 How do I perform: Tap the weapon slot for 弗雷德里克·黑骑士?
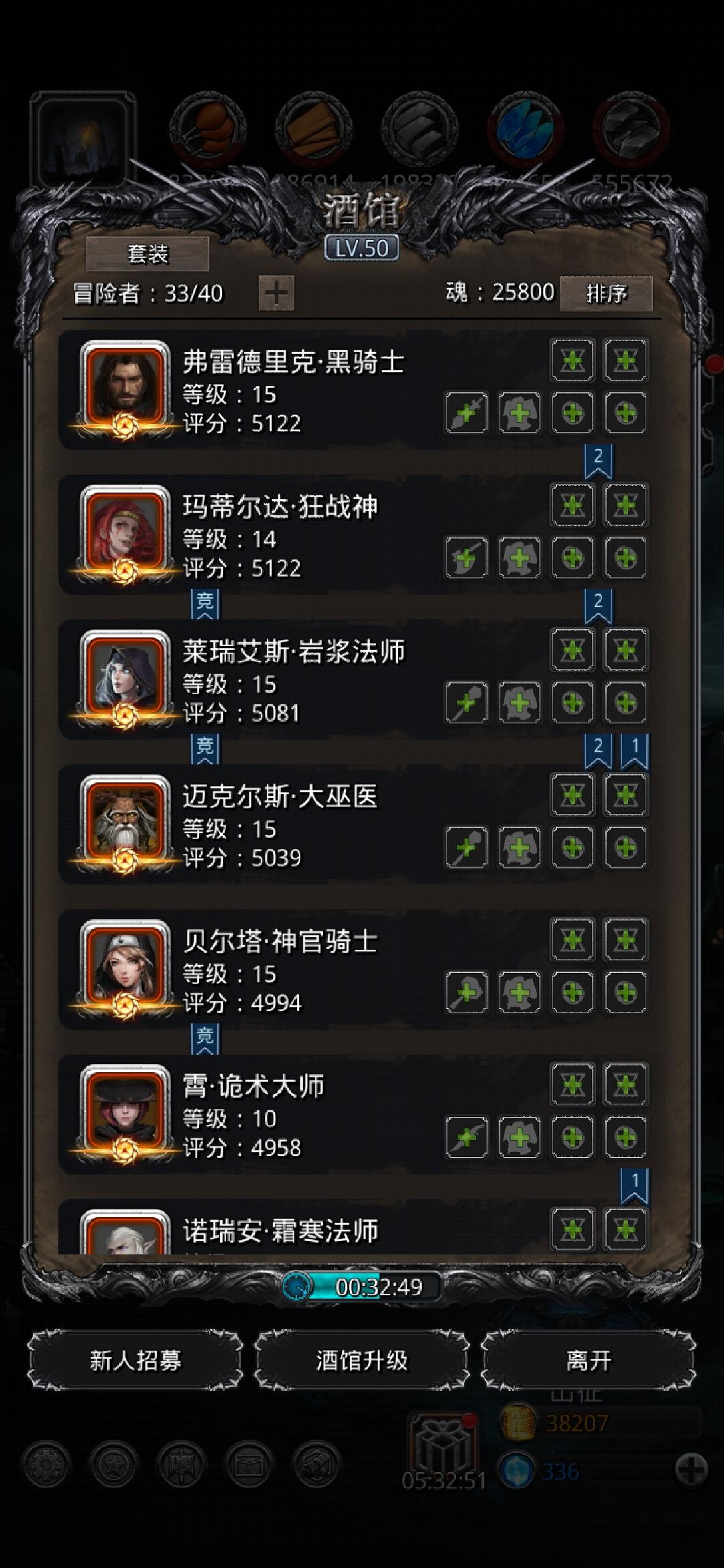(x=467, y=413)
